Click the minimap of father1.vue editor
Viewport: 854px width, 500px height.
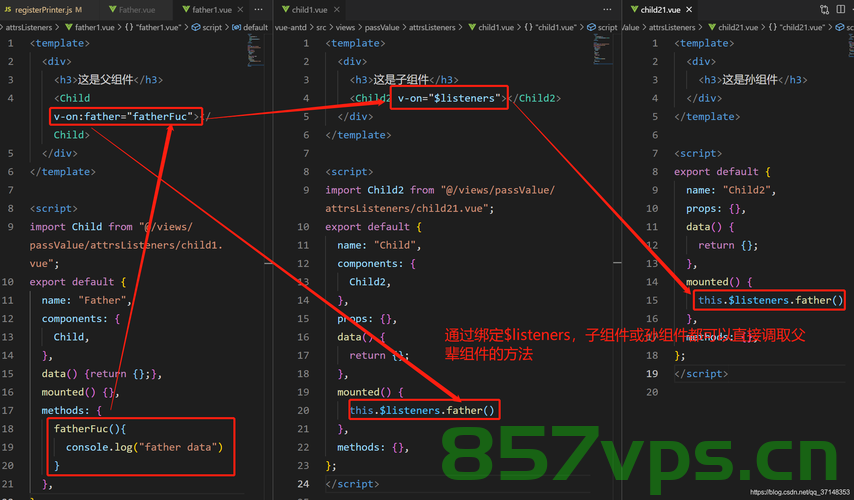click(255, 50)
